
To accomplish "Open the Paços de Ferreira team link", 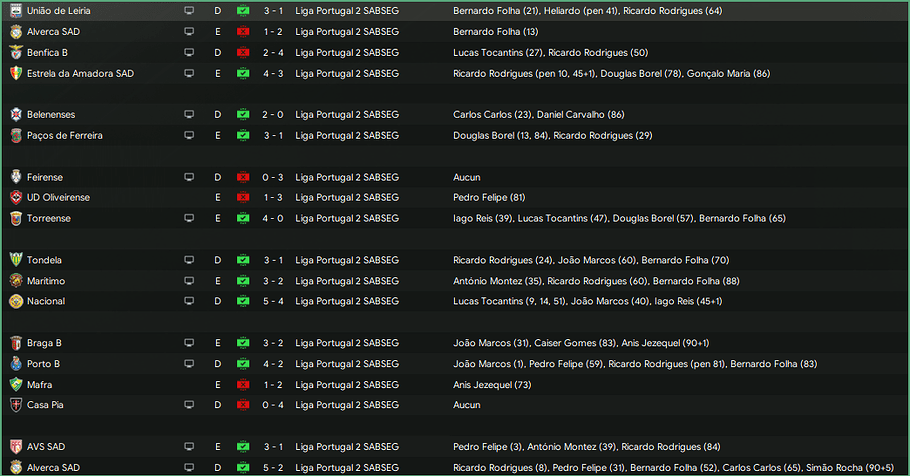I will pyautogui.click(x=65, y=135).
